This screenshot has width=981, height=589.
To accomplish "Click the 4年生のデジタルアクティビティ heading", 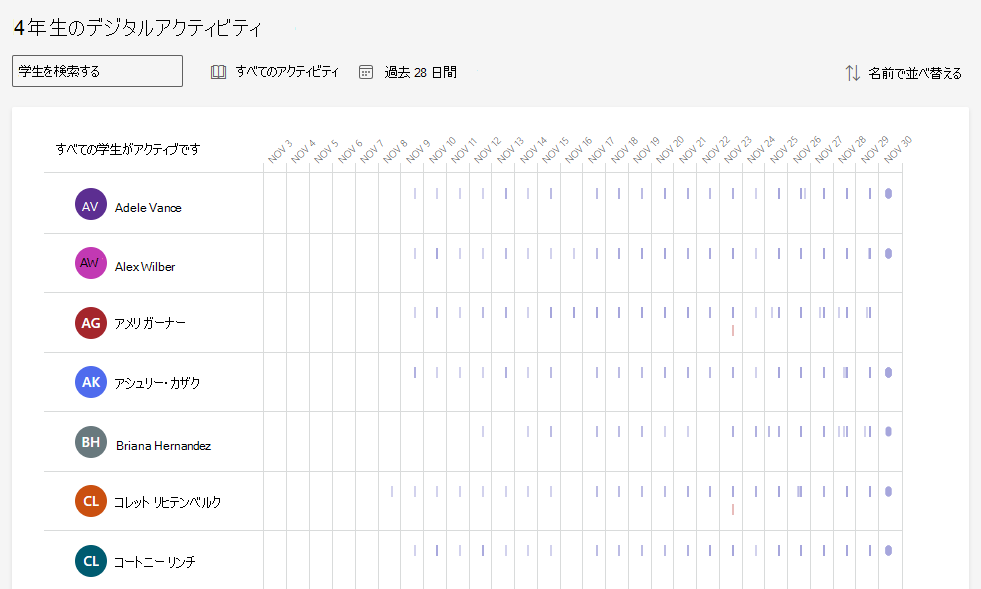I will pyautogui.click(x=137, y=28).
